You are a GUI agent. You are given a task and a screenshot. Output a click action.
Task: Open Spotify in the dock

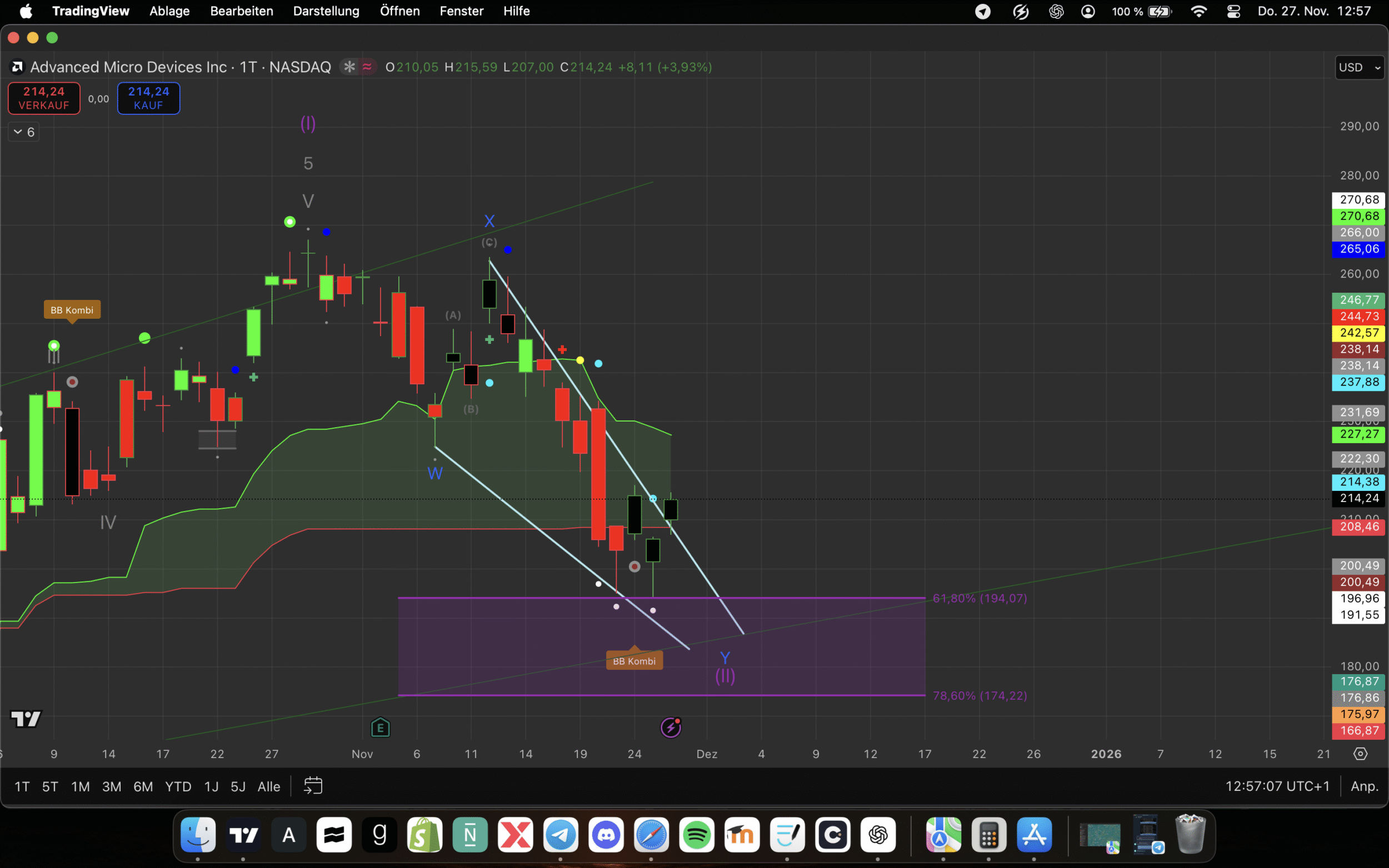pyautogui.click(x=697, y=835)
